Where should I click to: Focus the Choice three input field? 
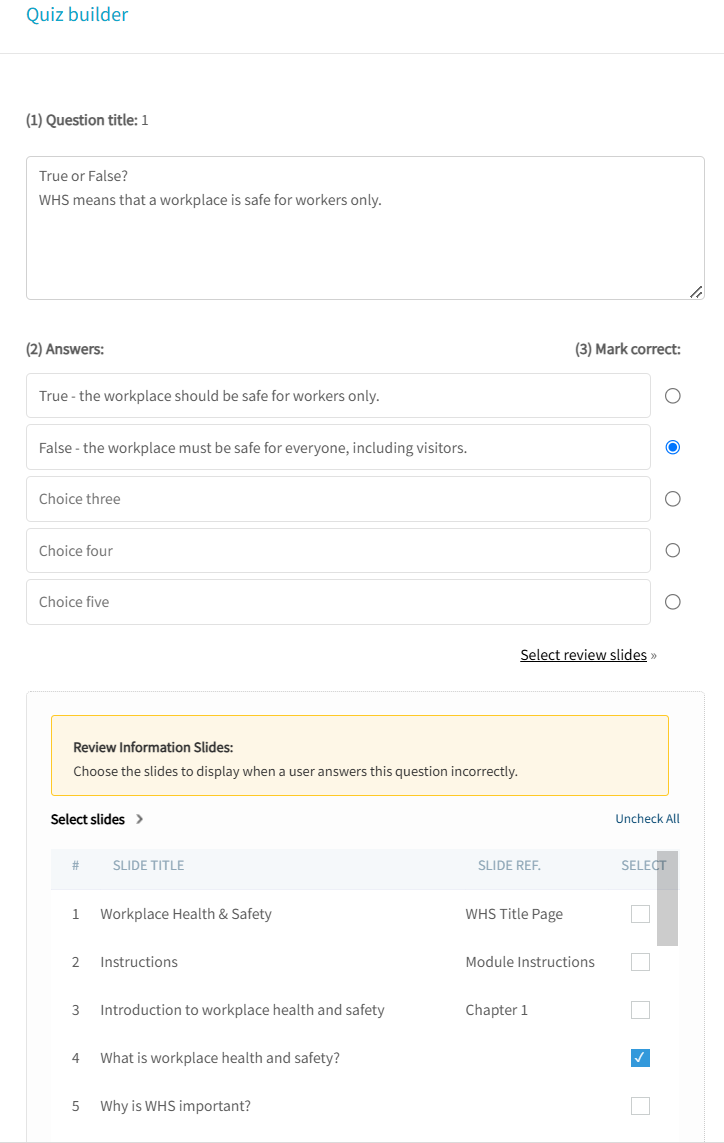click(338, 499)
